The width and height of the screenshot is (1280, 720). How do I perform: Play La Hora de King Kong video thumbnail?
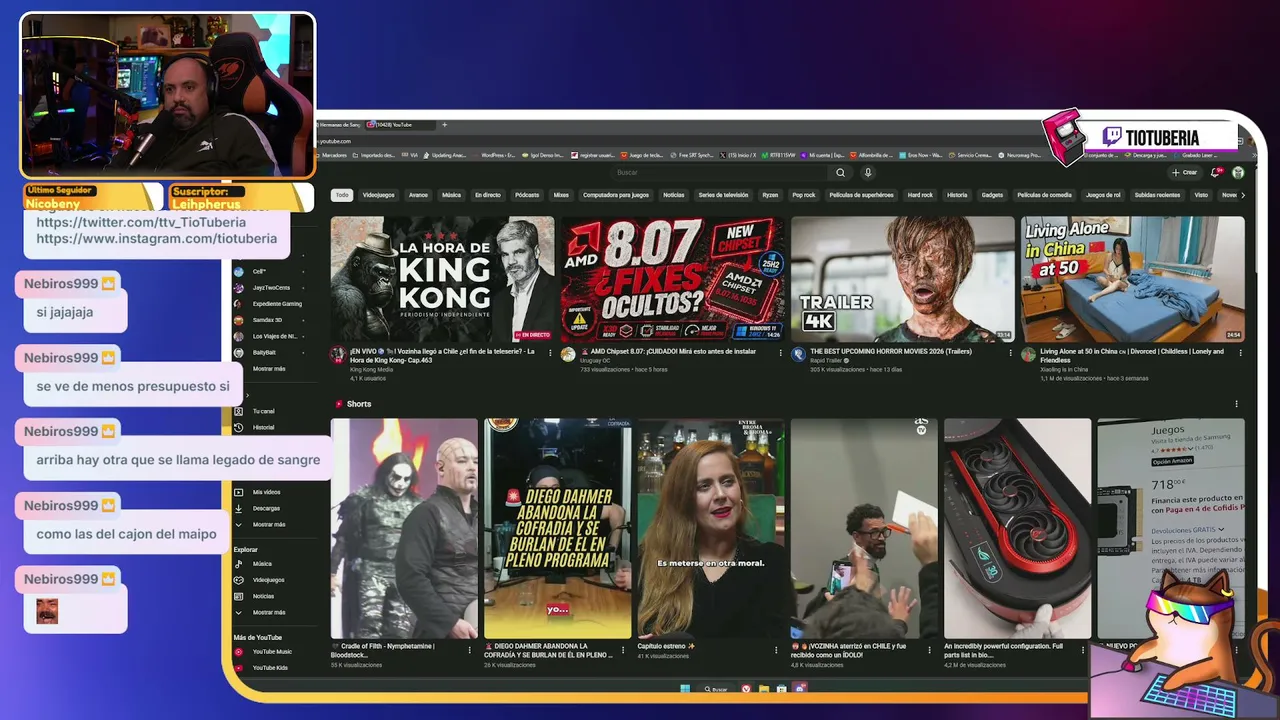(x=442, y=279)
